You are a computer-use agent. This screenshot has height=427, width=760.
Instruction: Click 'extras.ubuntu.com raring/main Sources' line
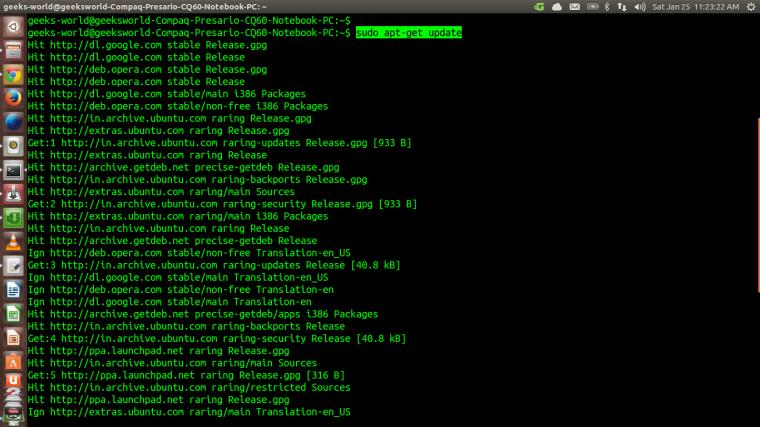(x=161, y=191)
